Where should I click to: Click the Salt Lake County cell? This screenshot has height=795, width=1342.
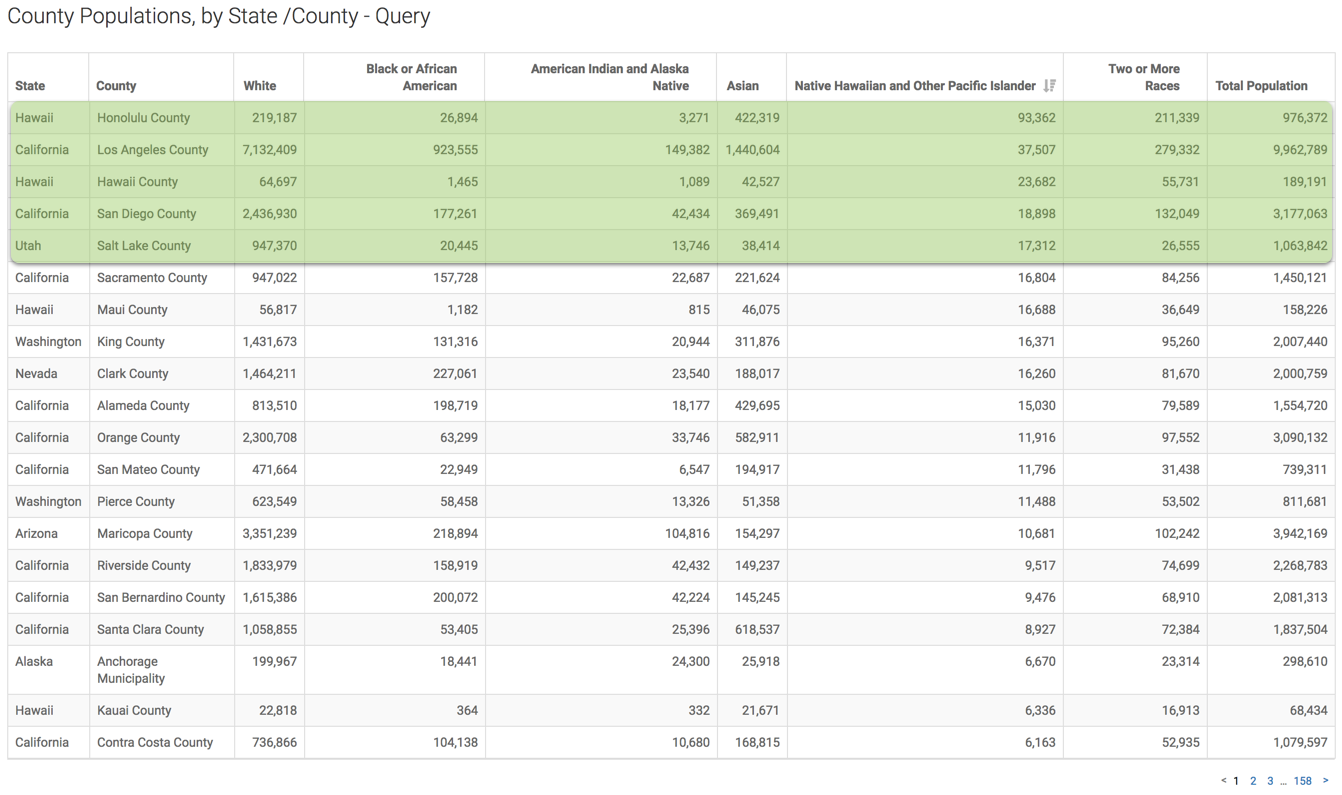coord(143,246)
